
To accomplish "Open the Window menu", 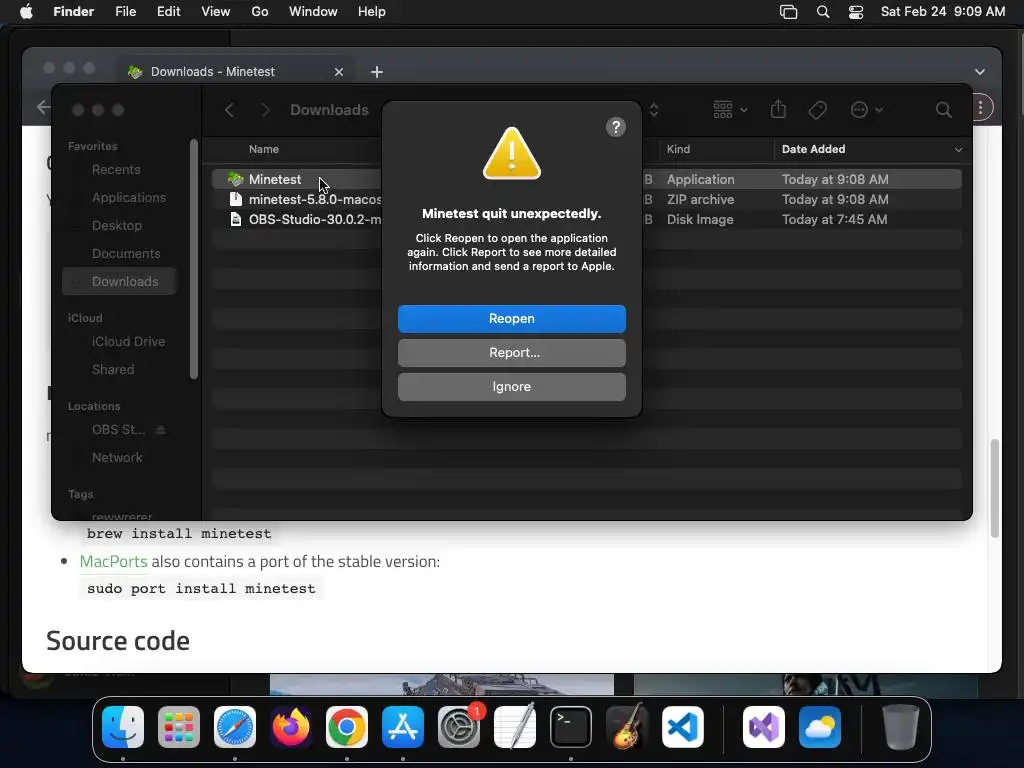I will (313, 12).
